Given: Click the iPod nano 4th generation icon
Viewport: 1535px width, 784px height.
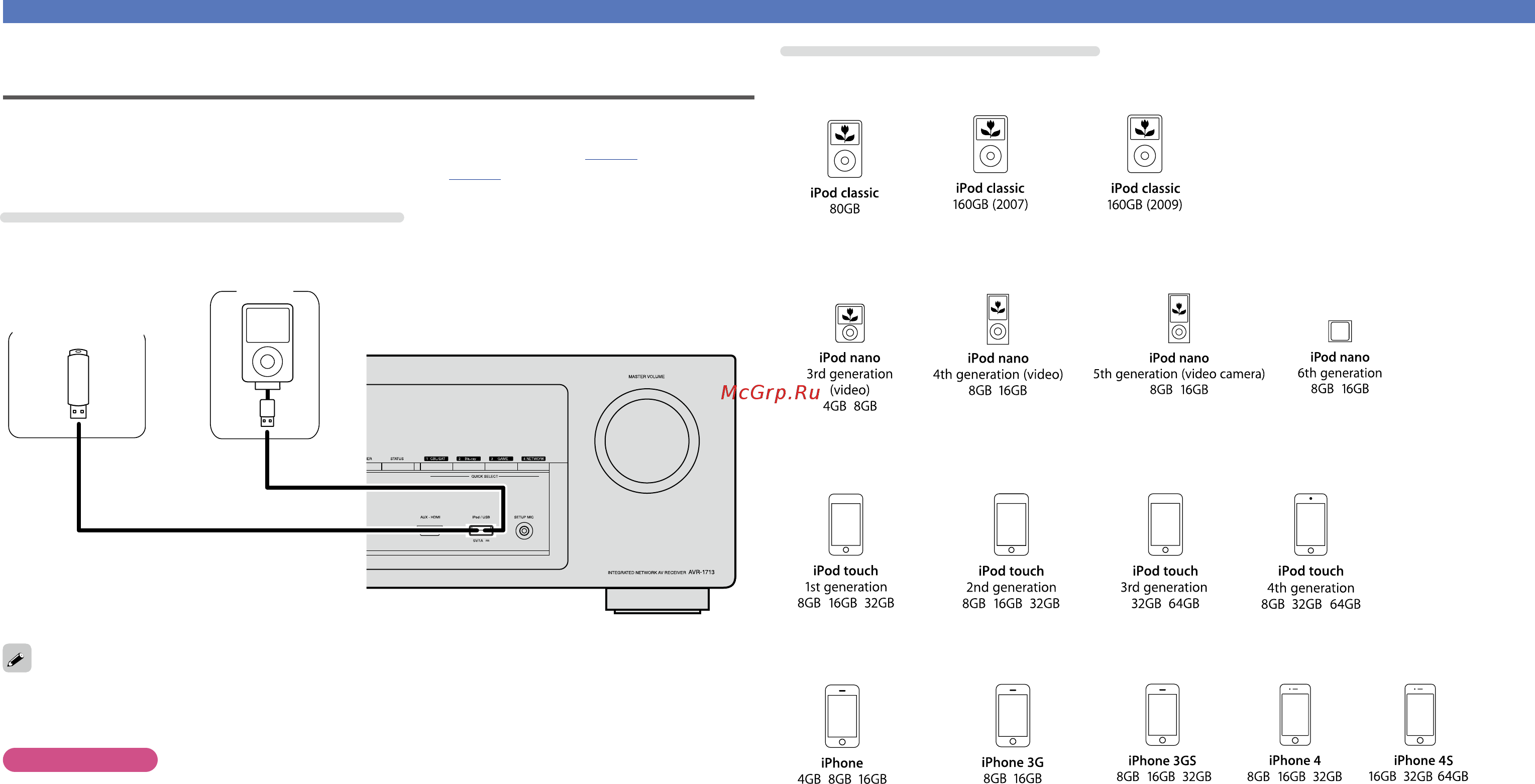Looking at the screenshot, I should click(998, 319).
